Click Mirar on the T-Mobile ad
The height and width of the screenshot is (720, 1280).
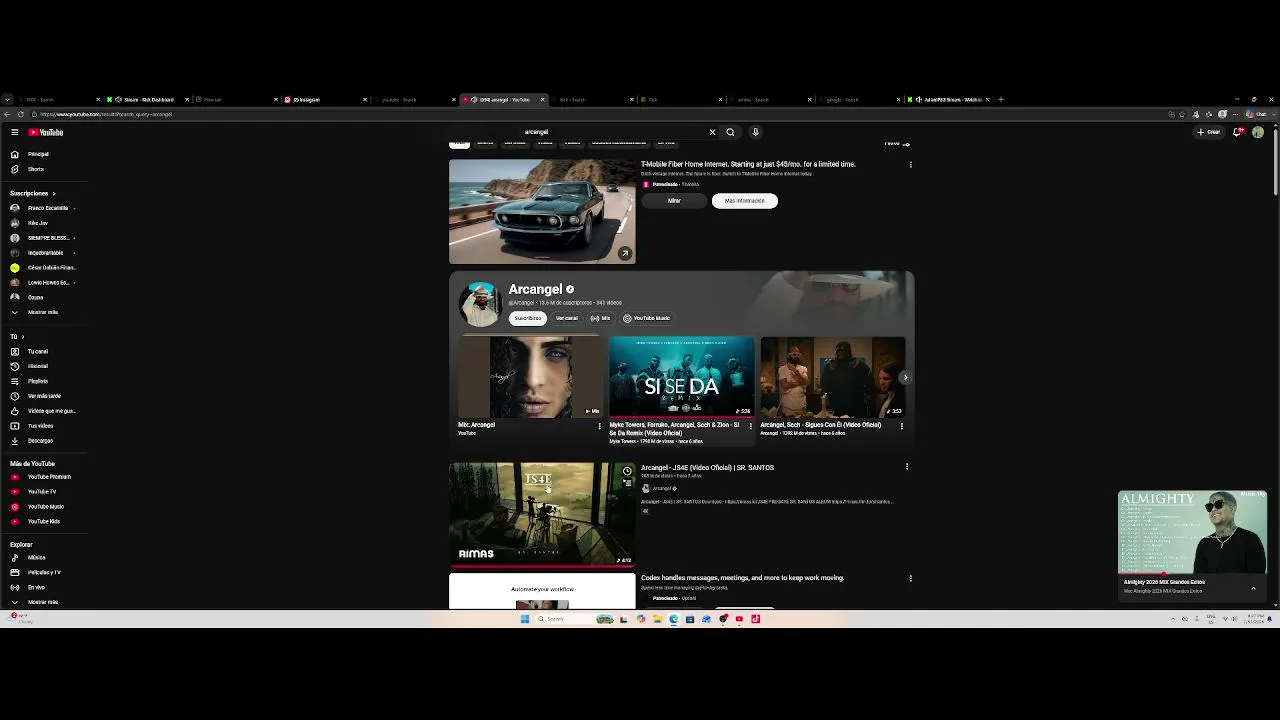point(674,201)
